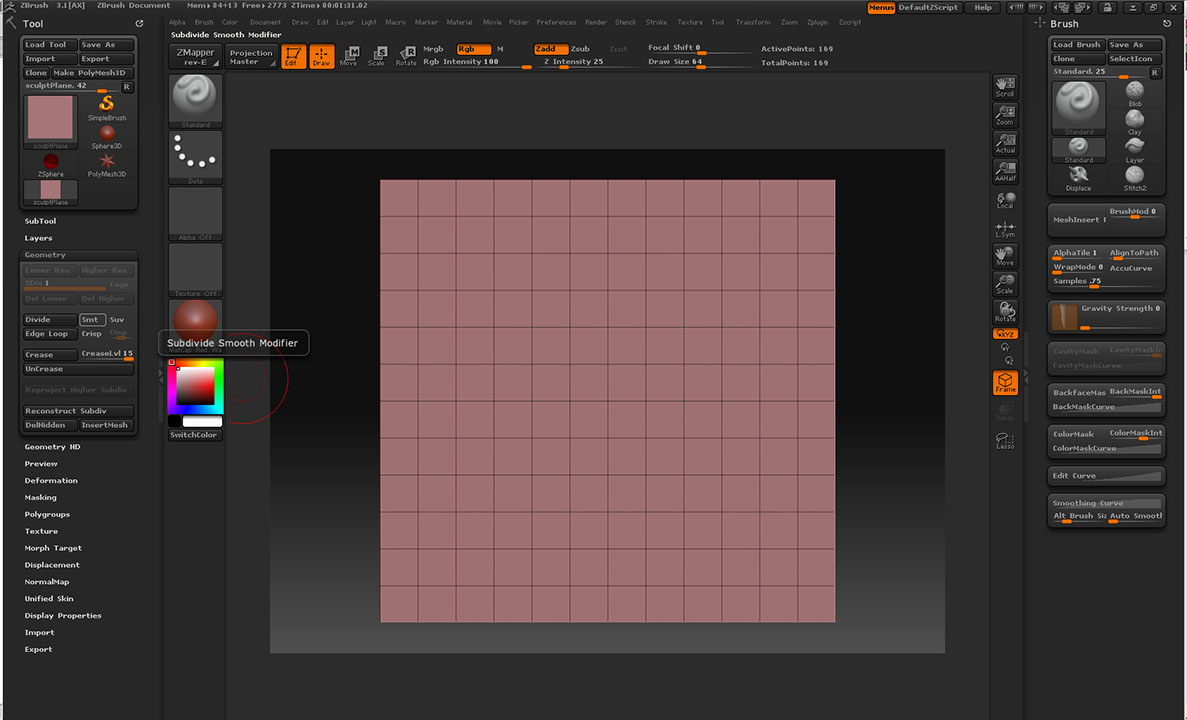Select the Lasso icon on right shelf

(x=1005, y=440)
